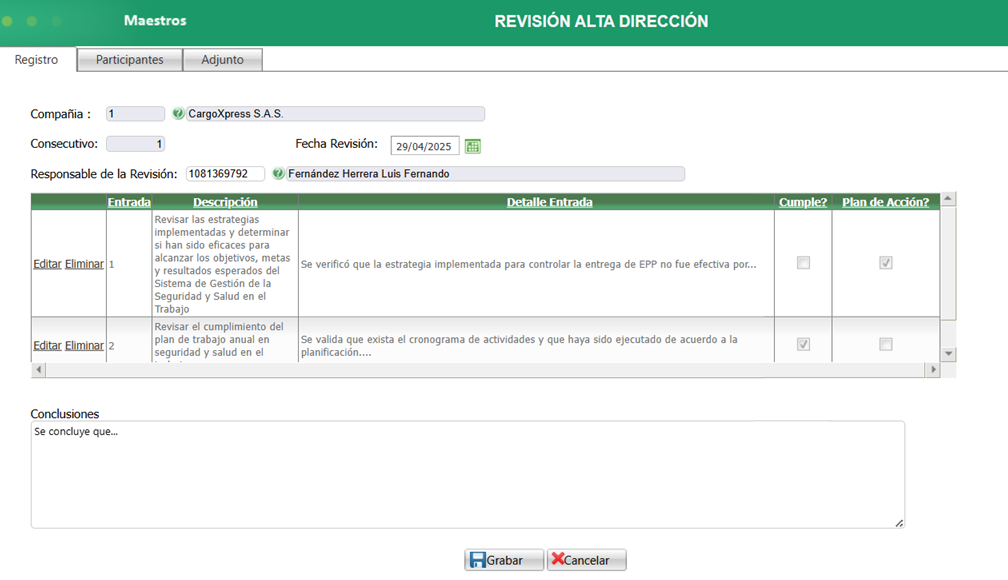
Task: Click Eliminar on entrada 1
Action: [x=86, y=263]
